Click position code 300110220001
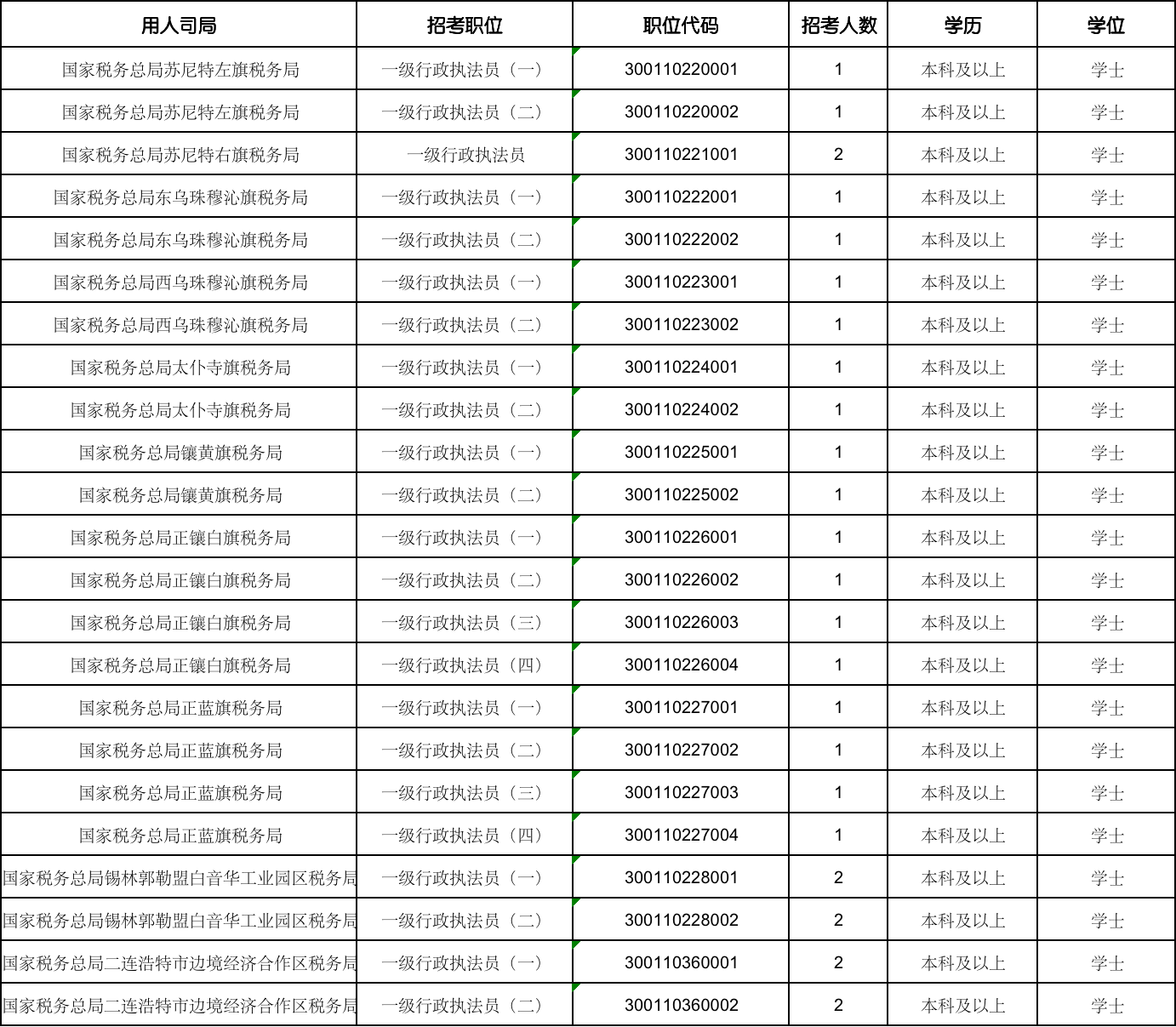 coord(681,69)
